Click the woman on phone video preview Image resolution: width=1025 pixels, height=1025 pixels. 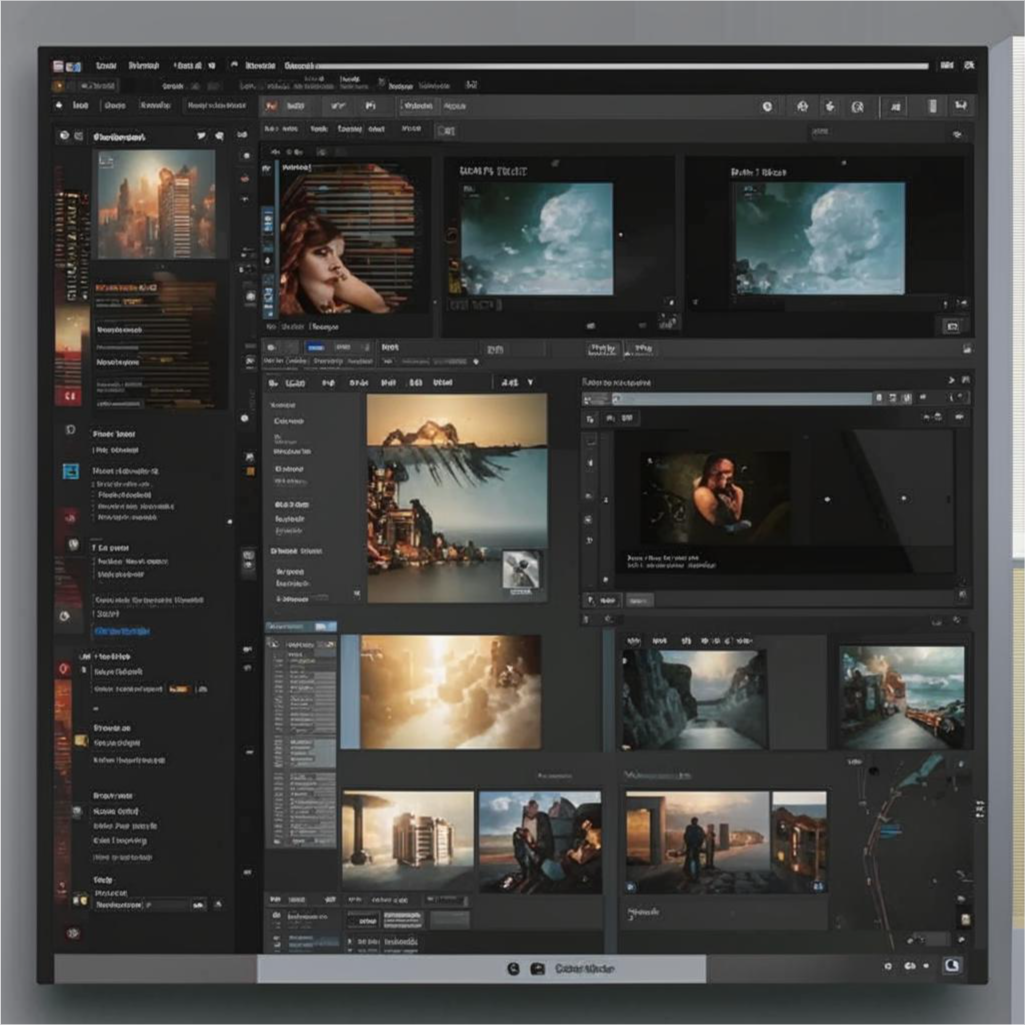pyautogui.click(x=714, y=498)
